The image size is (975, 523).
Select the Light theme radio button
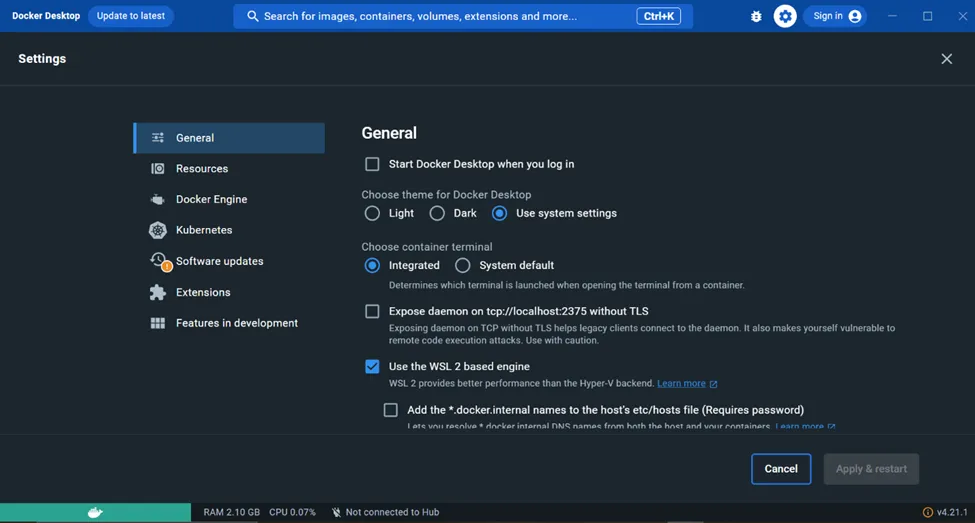(x=372, y=213)
